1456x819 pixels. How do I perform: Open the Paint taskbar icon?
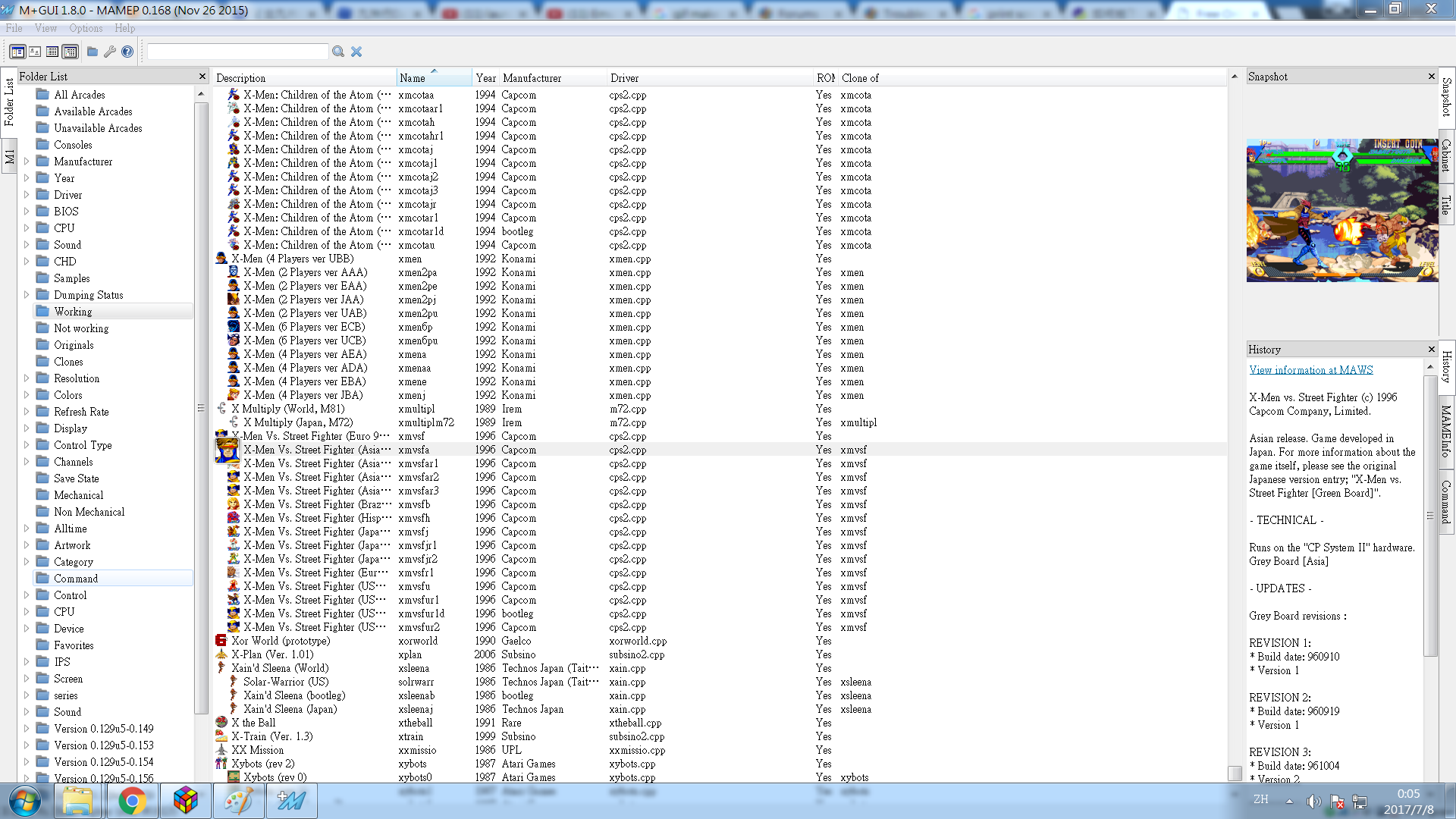238,801
